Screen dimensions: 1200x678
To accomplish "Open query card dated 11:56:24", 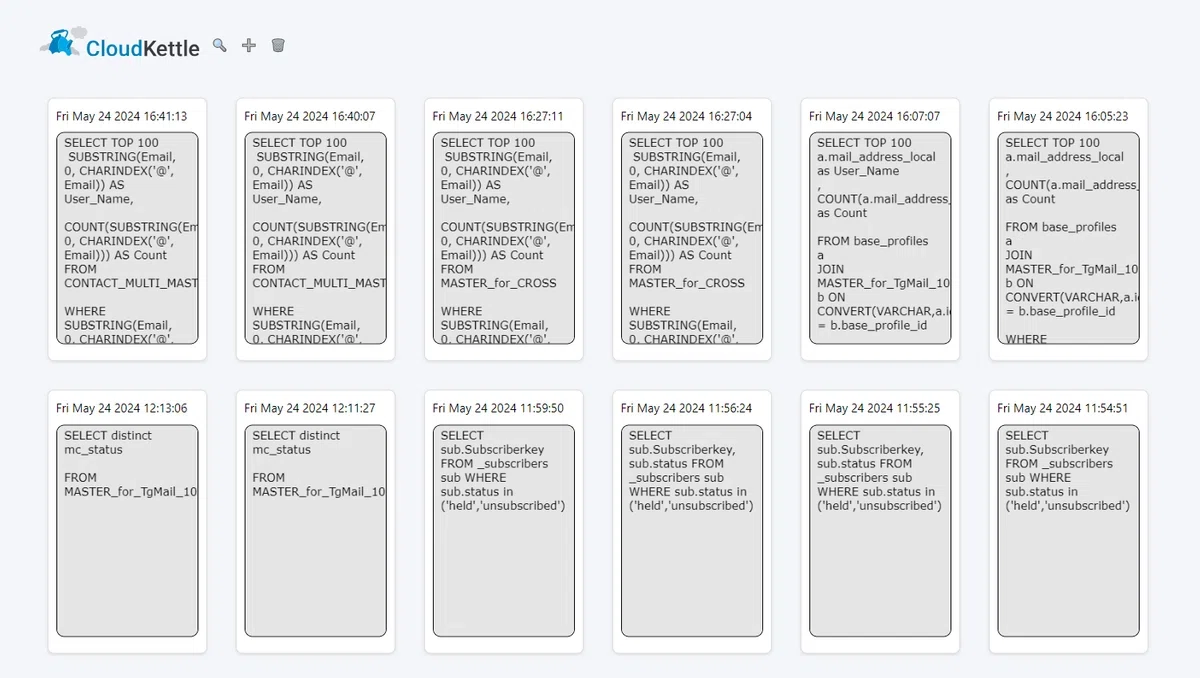I will pos(691,522).
